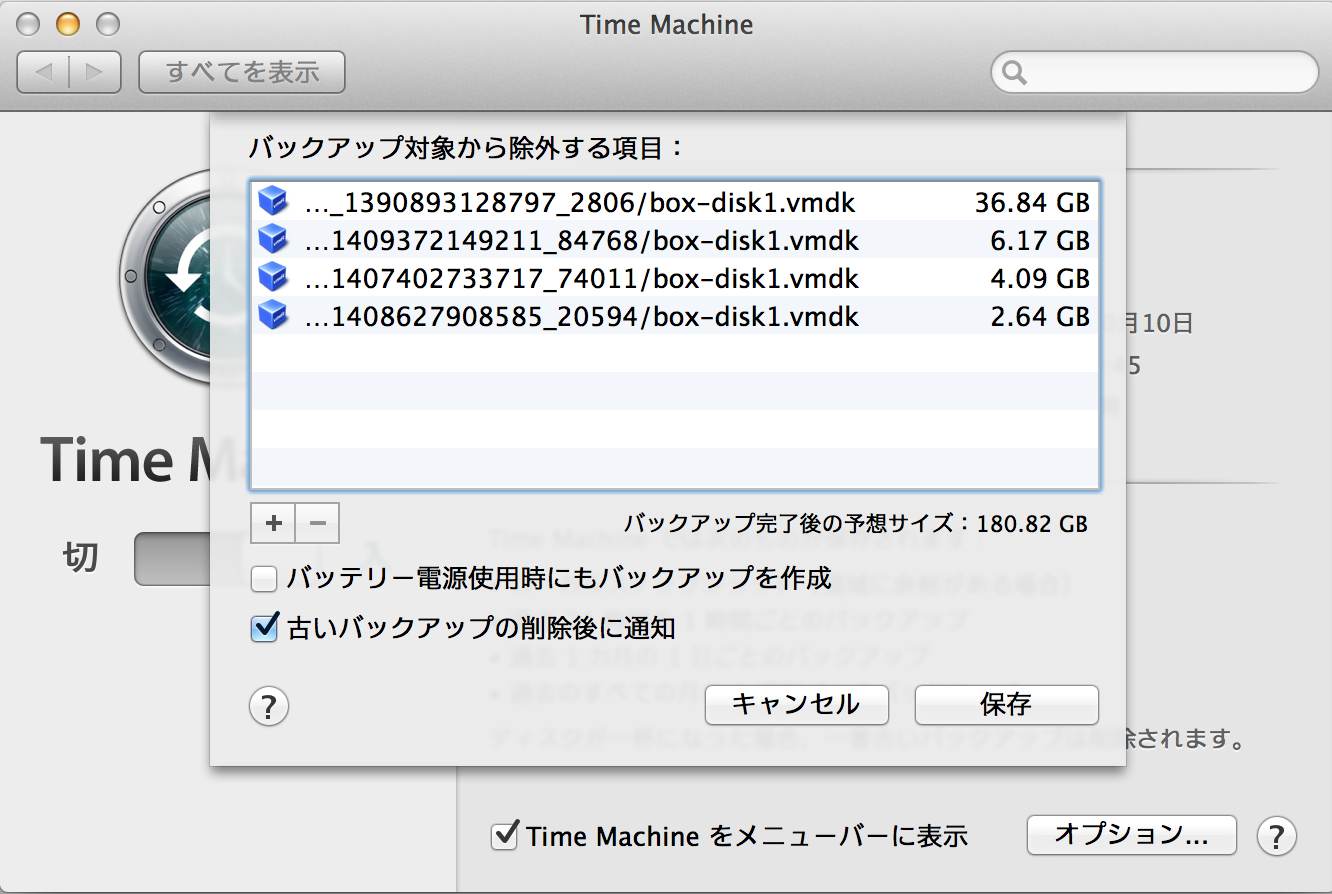Click the キャンセル button

(x=796, y=705)
